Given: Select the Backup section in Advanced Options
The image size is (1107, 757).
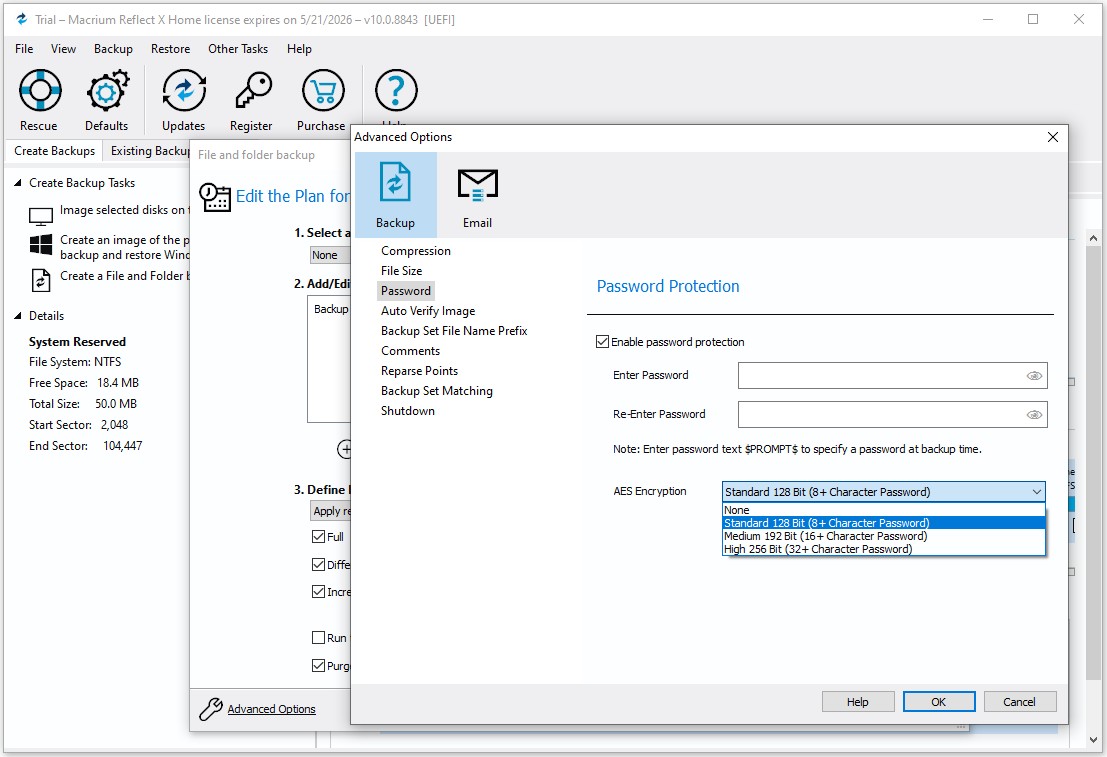Looking at the screenshot, I should pyautogui.click(x=395, y=195).
